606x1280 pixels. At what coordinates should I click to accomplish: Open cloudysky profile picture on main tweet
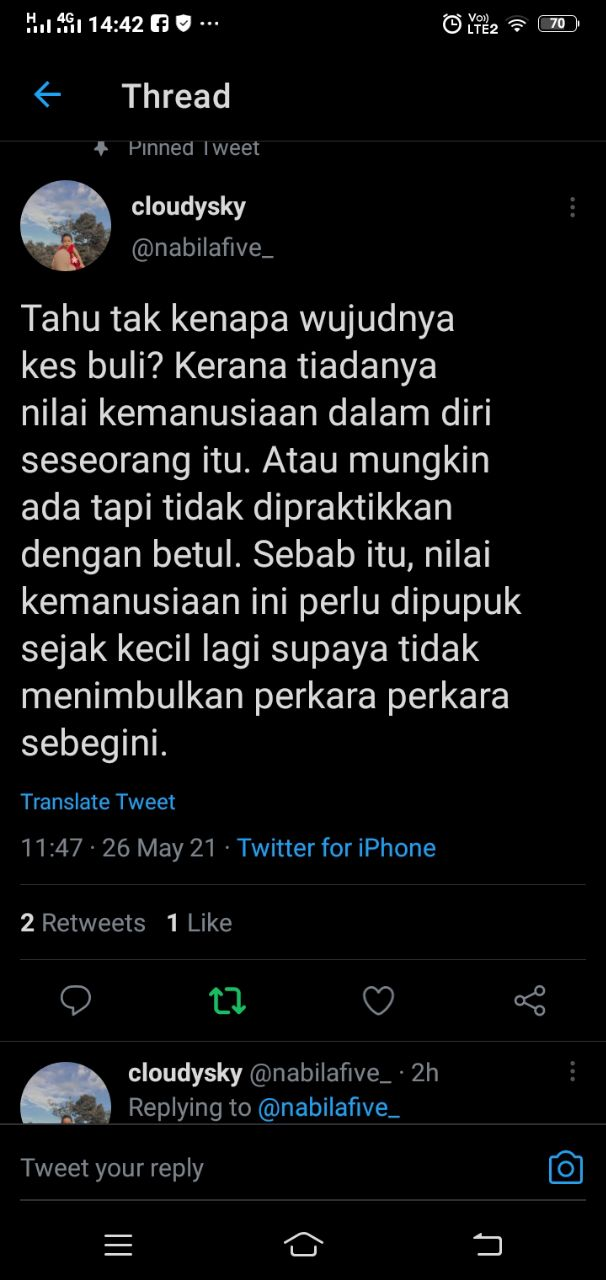(66, 226)
